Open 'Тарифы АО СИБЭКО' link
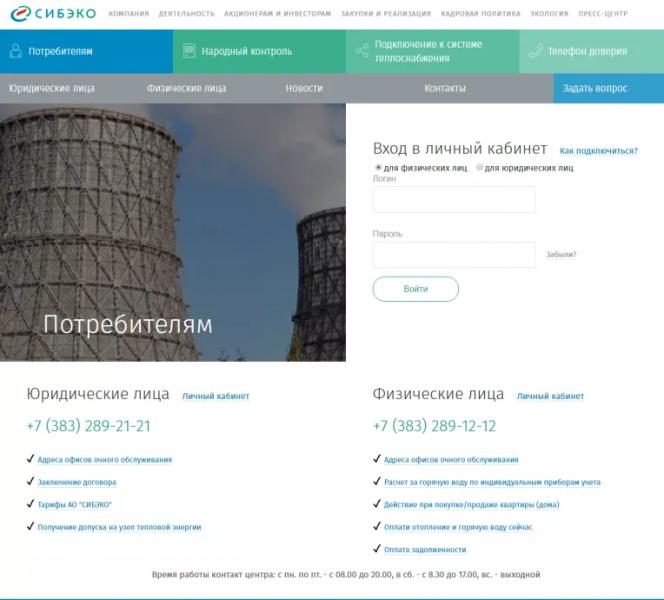 75,504
